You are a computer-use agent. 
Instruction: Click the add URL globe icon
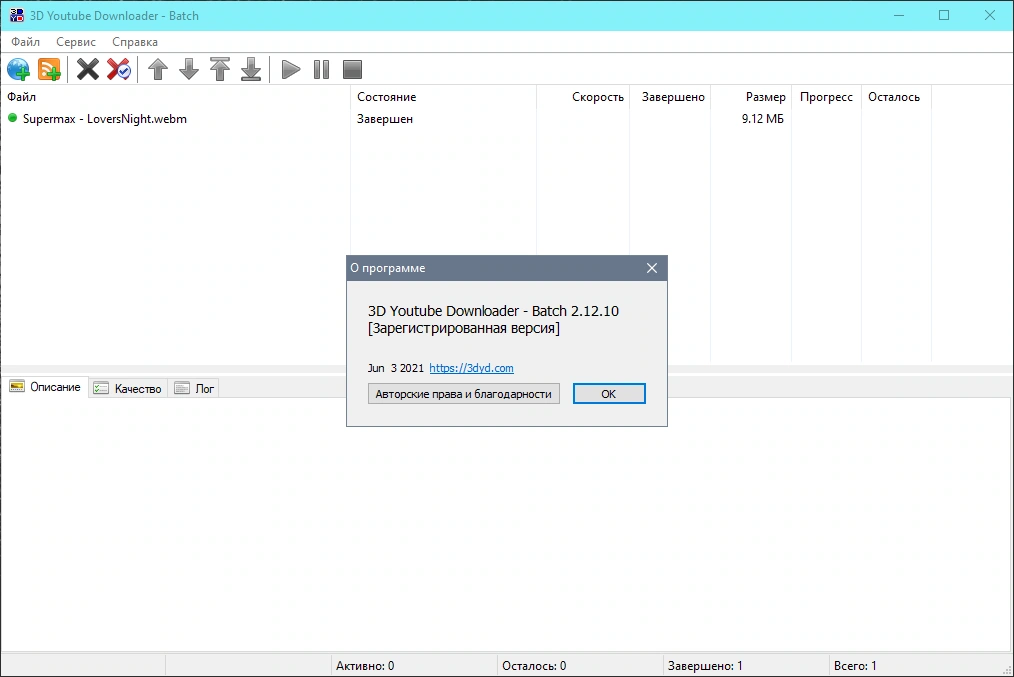tap(18, 69)
